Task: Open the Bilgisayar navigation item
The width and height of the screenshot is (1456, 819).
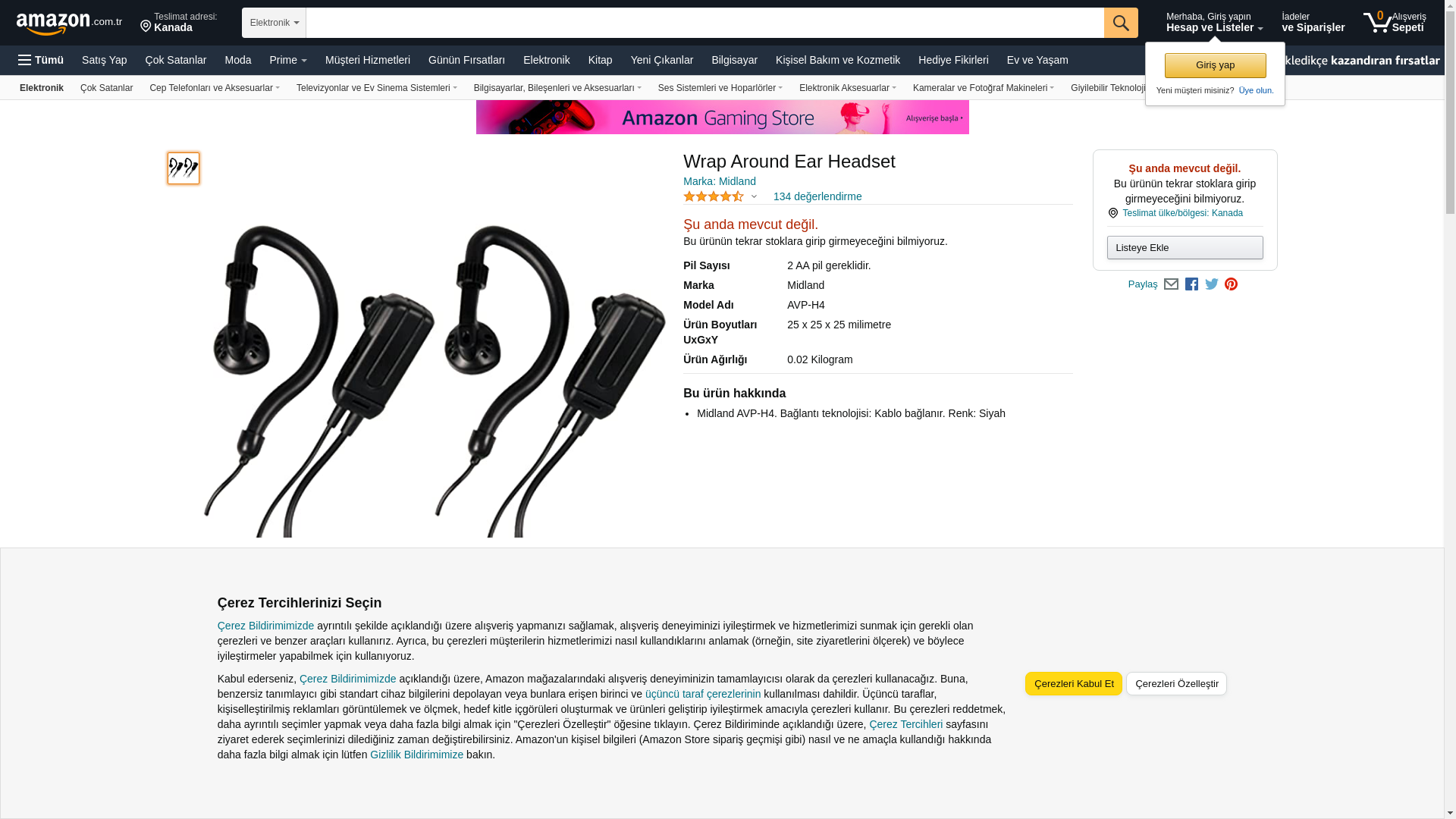Action: pyautogui.click(x=734, y=60)
